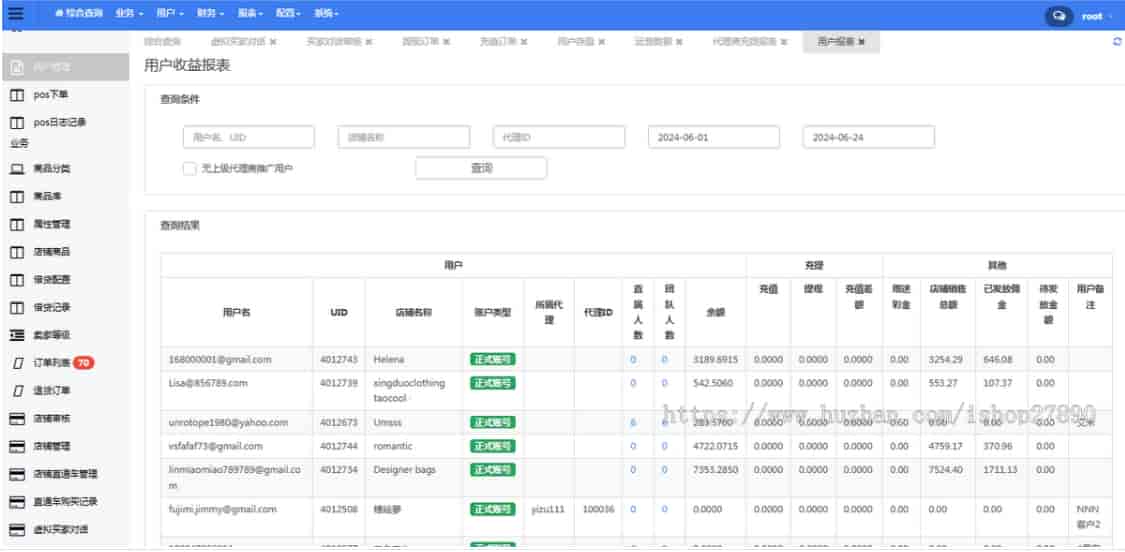Expand the 业务 top menu dropdown
Viewport: 1125px width, 552px height.
(x=130, y=14)
